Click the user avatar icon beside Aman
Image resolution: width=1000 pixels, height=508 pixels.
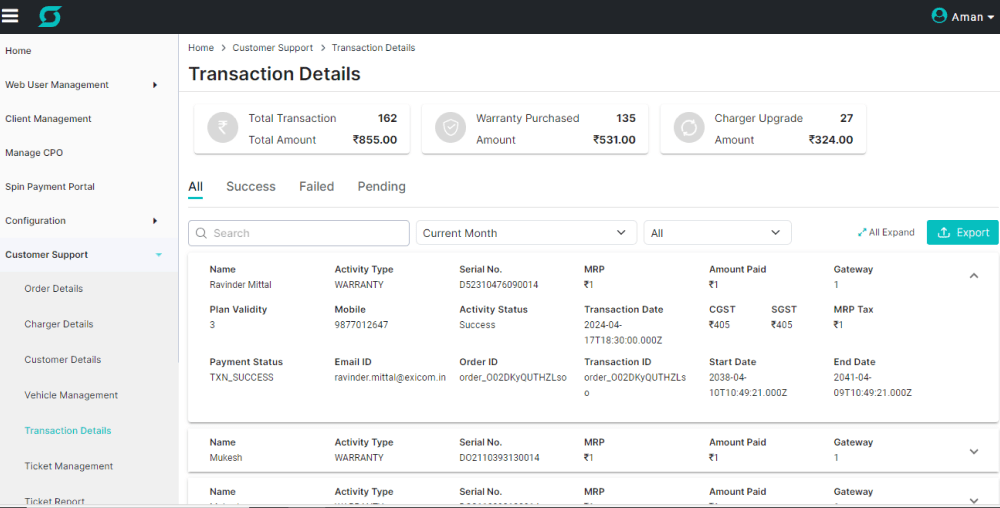938,16
